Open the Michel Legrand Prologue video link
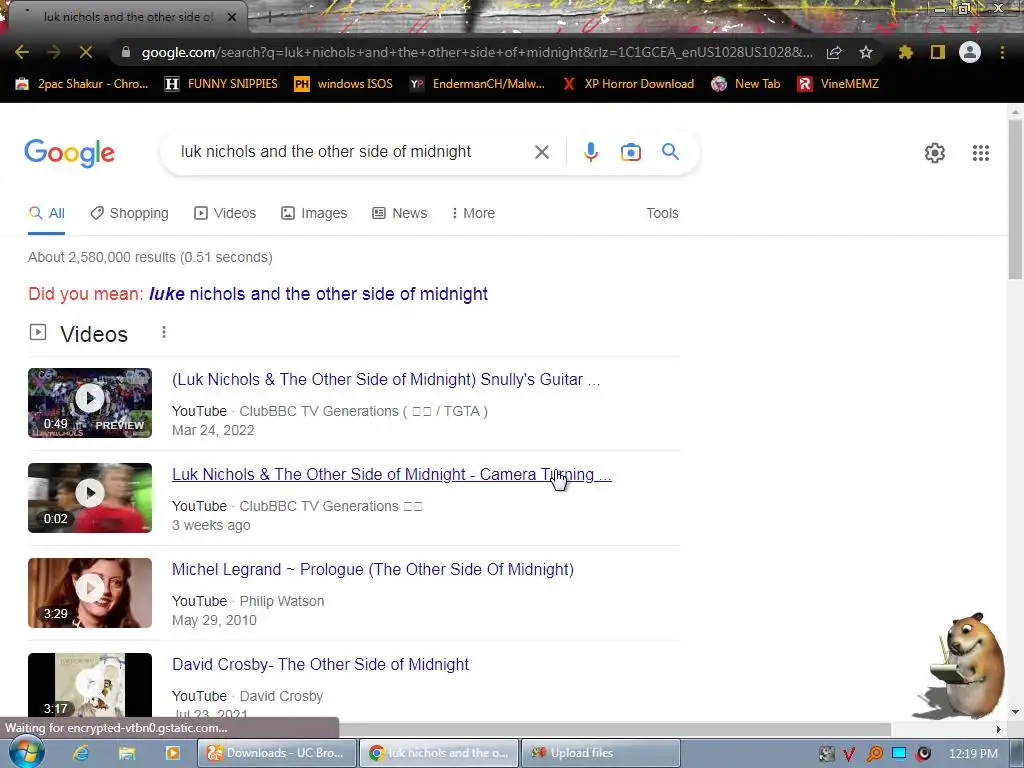This screenshot has height=768, width=1024. pos(373,569)
